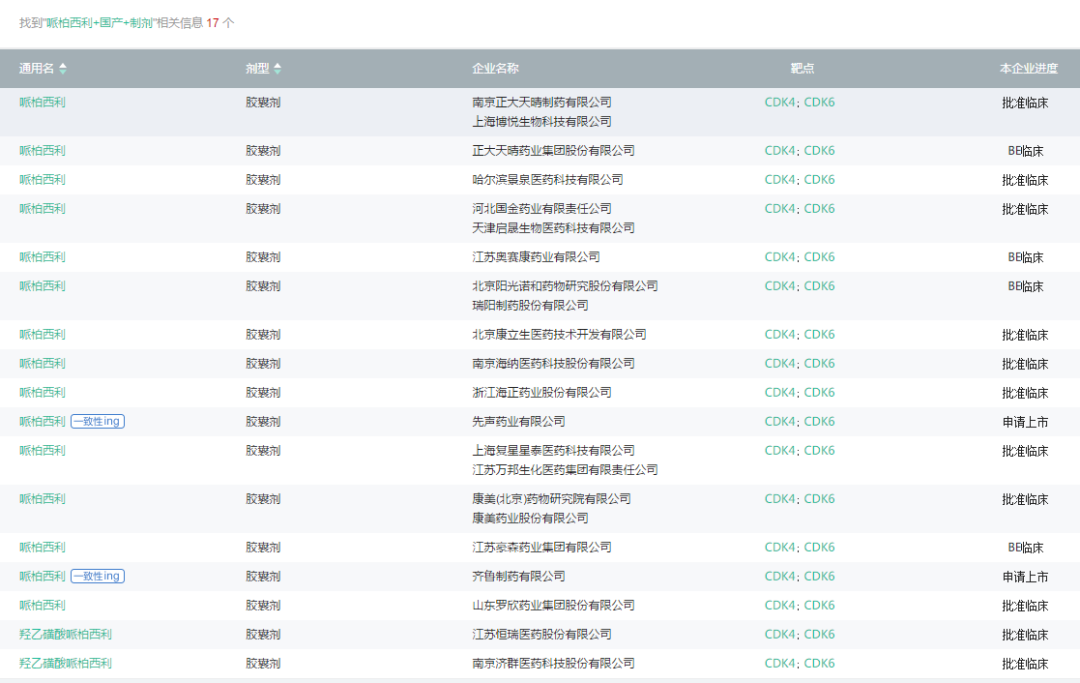
Task: Click company name 上海博悦生物科技有限公司
Action: click(x=542, y=121)
